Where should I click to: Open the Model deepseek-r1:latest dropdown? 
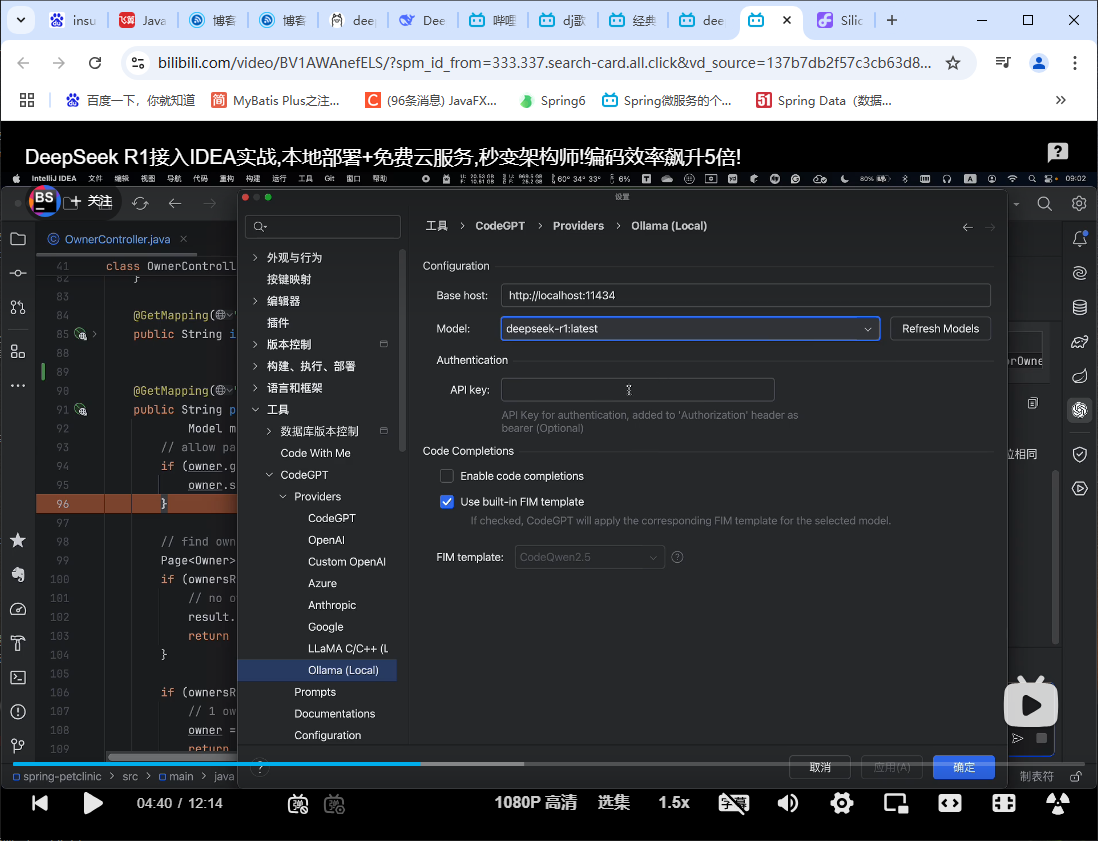coord(690,328)
